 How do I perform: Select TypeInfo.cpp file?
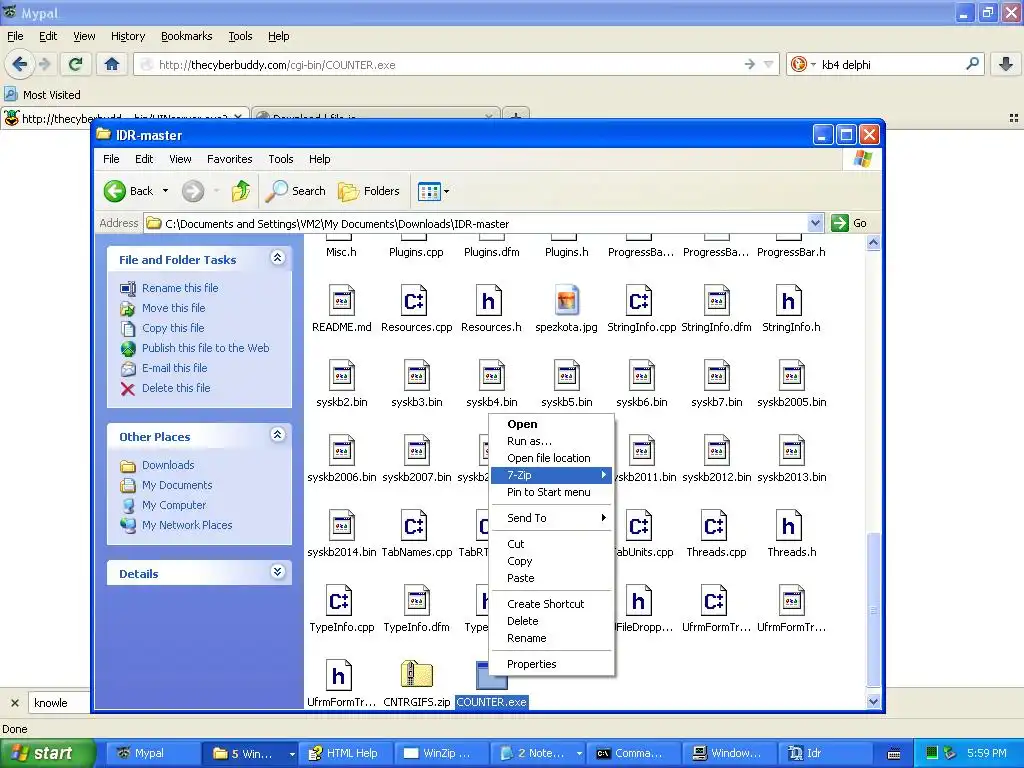point(342,609)
